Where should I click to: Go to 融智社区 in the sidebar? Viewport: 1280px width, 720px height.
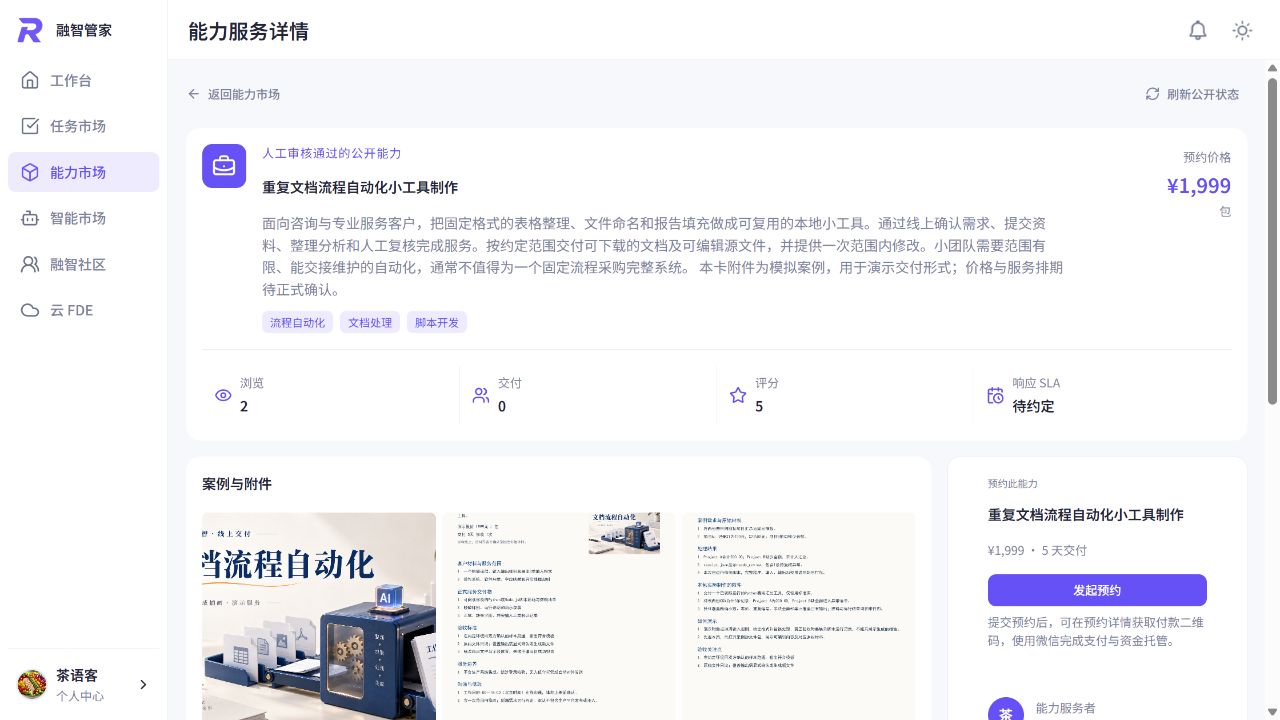(83, 264)
